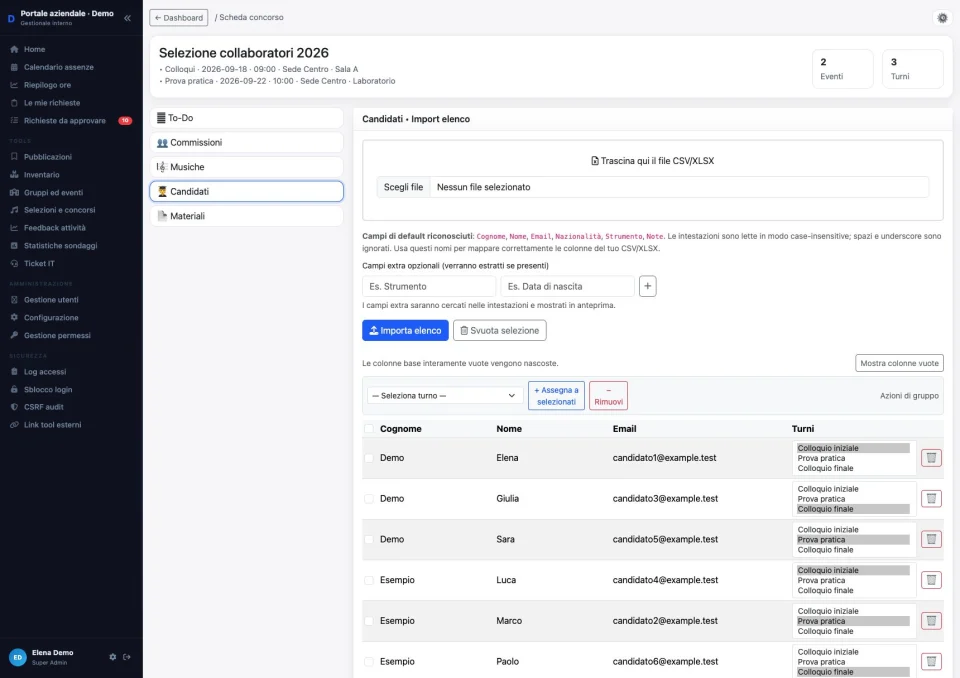Viewport: 960px width, 678px height.
Task: Open the Seleziona turno dropdown
Action: 444,396
